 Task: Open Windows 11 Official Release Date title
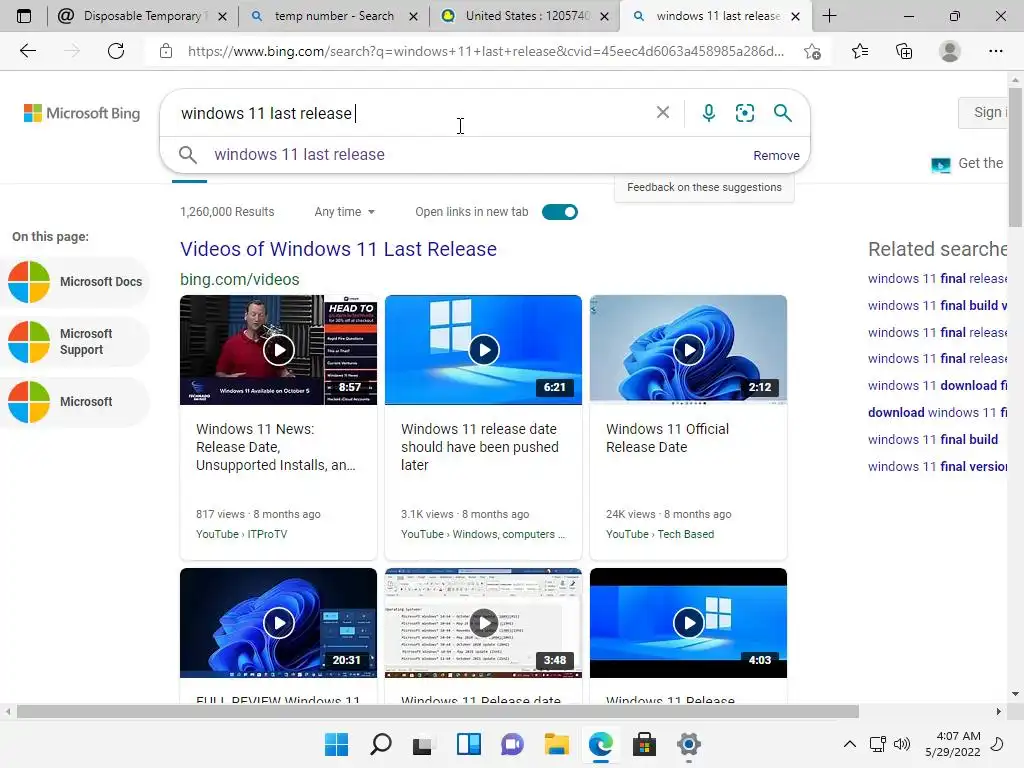point(667,438)
